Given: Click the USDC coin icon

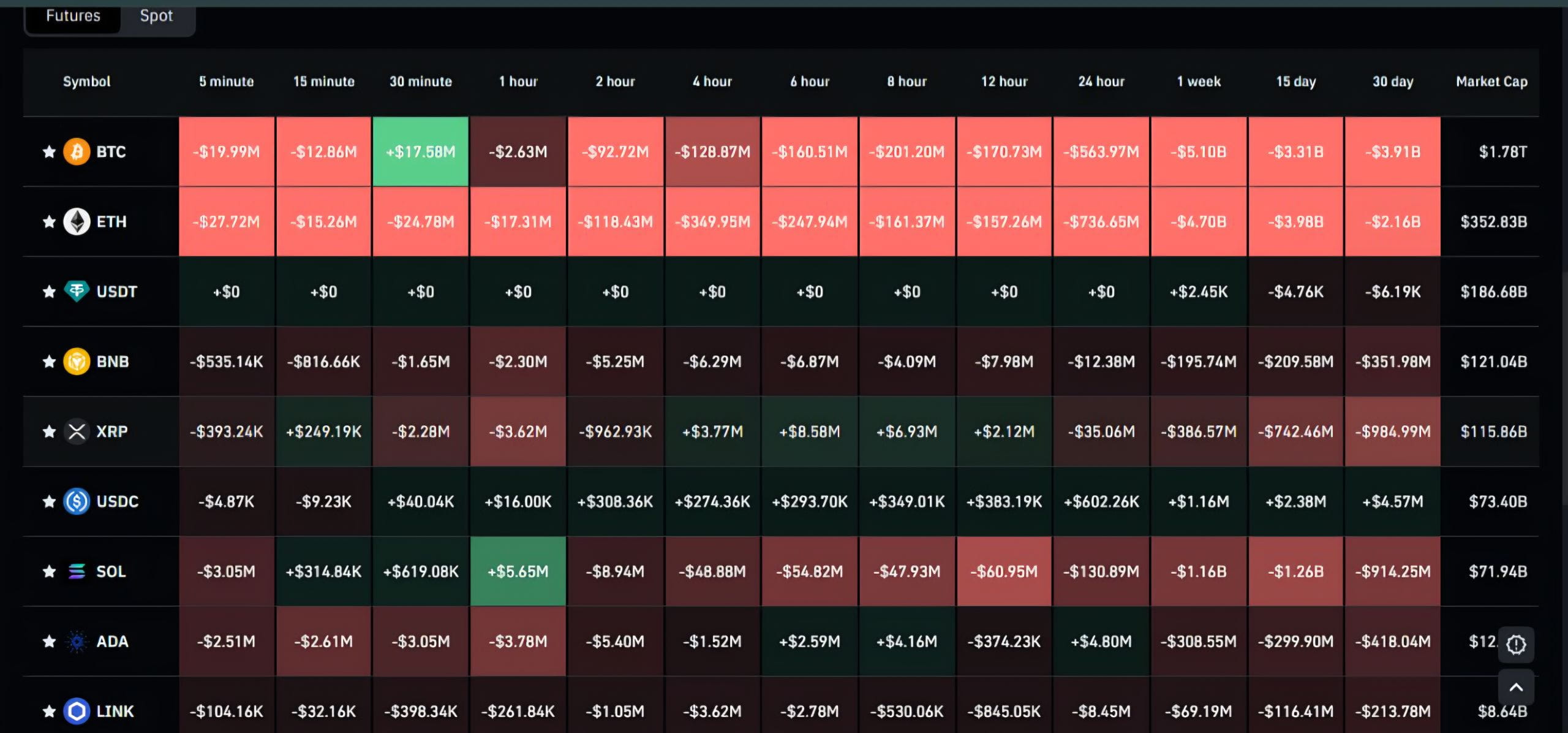Looking at the screenshot, I should (77, 501).
